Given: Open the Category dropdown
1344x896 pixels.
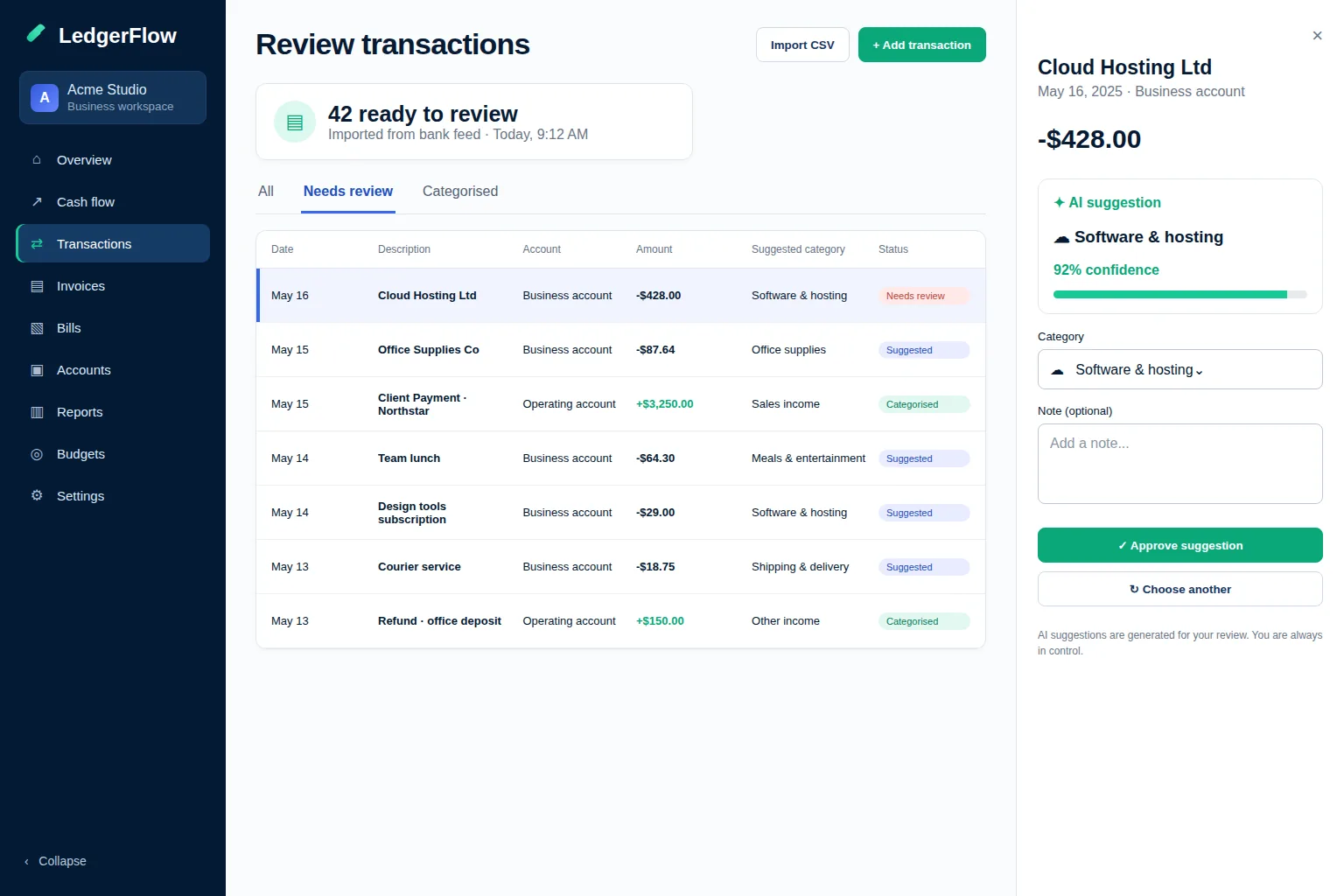Looking at the screenshot, I should click(x=1179, y=369).
